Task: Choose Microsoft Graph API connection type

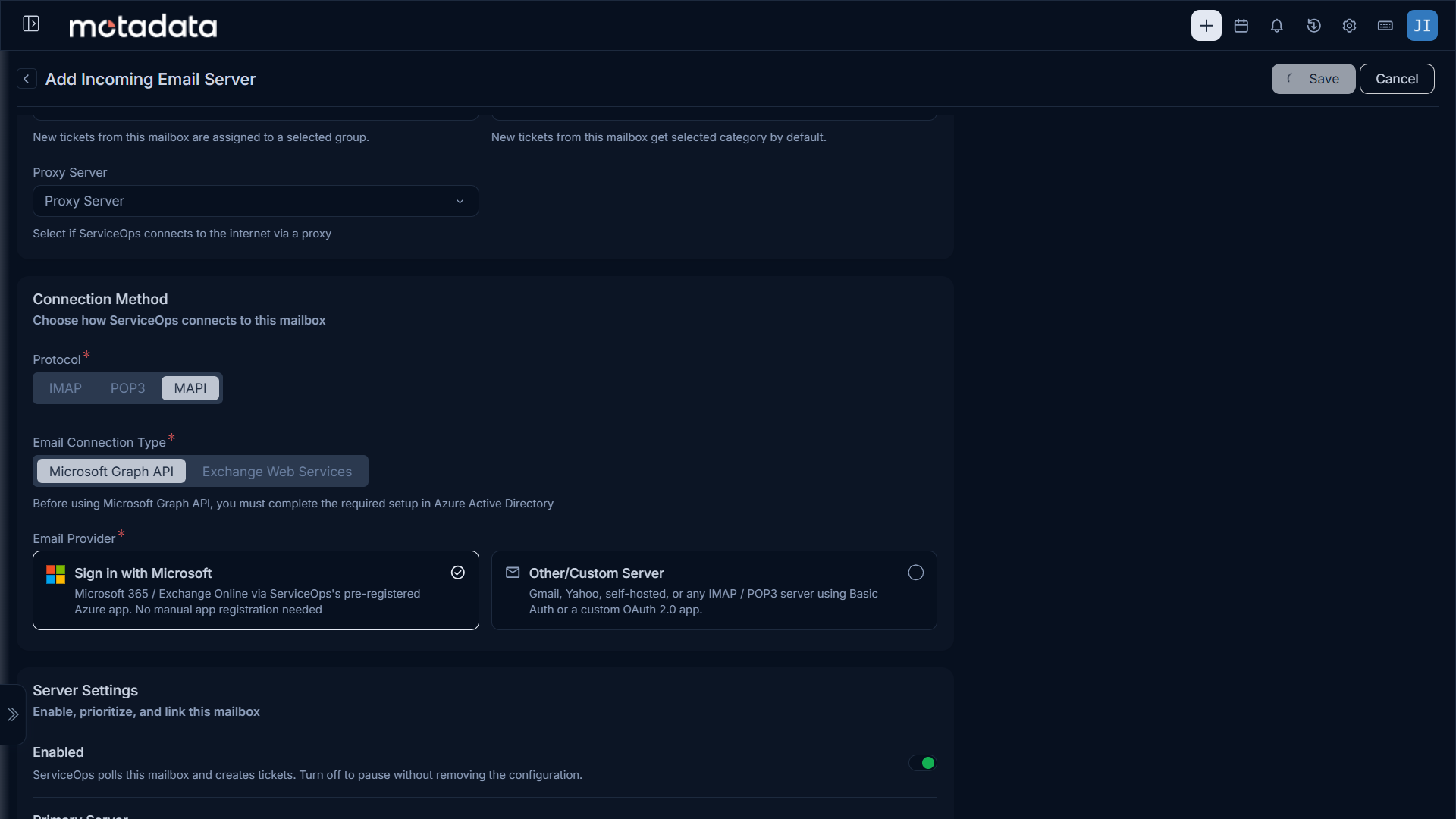Action: 111,472
